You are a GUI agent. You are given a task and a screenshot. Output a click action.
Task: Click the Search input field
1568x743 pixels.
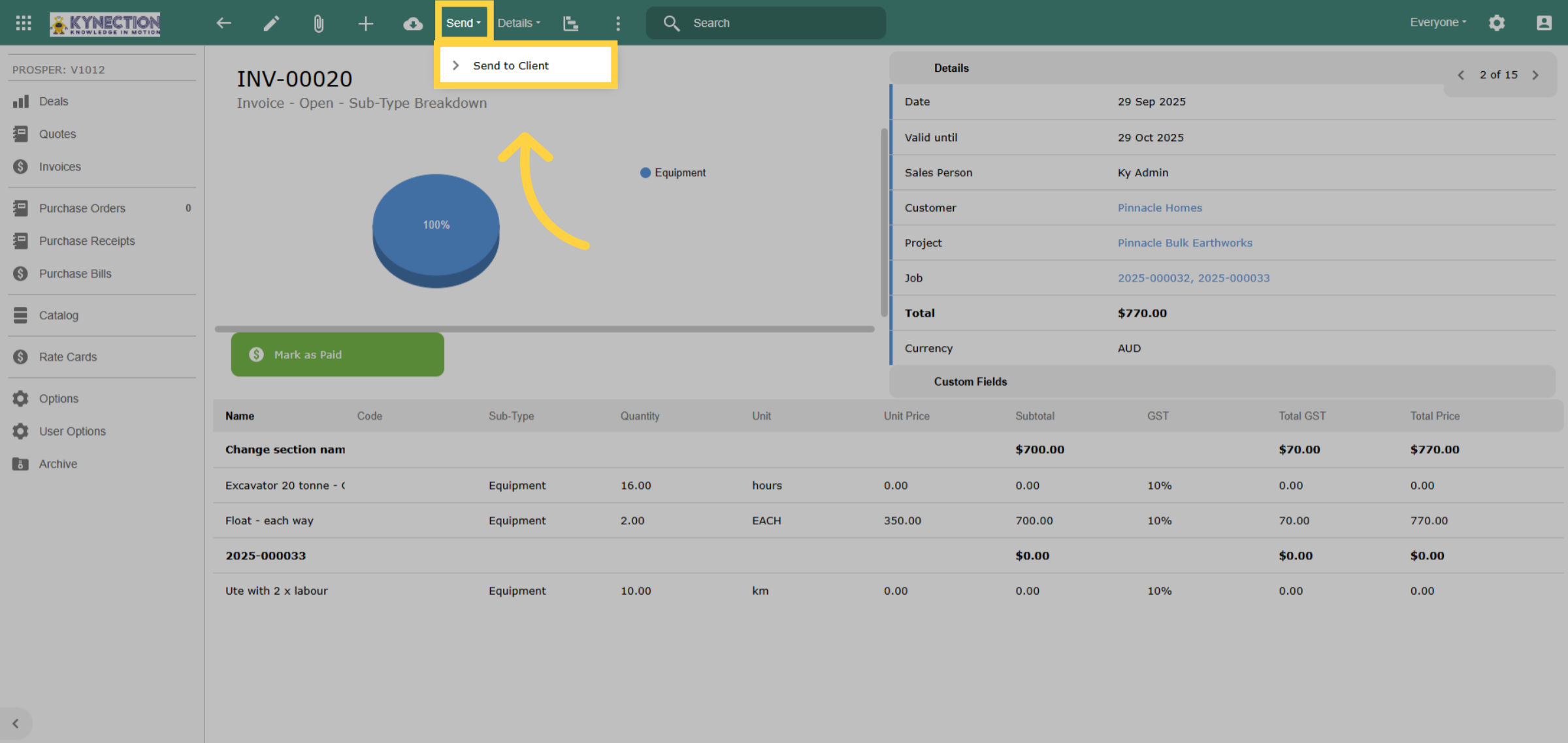pyautogui.click(x=766, y=23)
